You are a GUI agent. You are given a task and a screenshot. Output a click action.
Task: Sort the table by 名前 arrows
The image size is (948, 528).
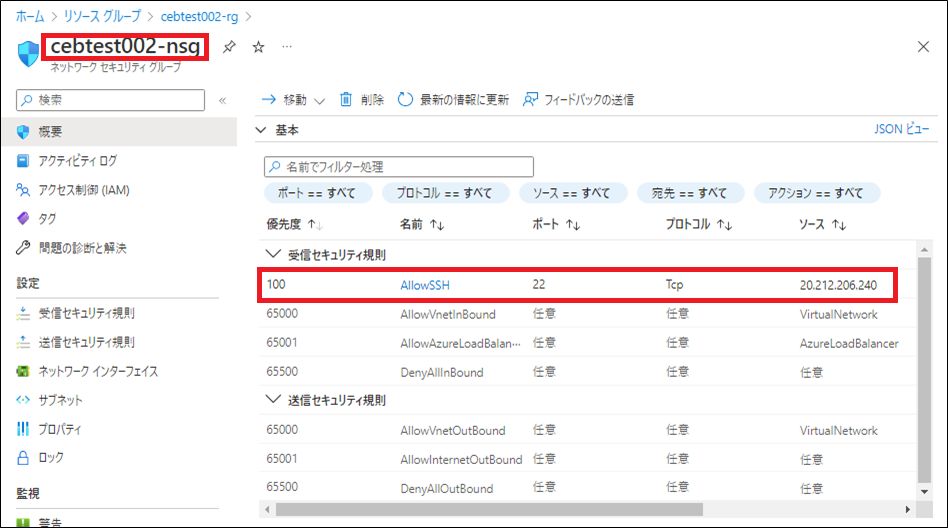437,225
